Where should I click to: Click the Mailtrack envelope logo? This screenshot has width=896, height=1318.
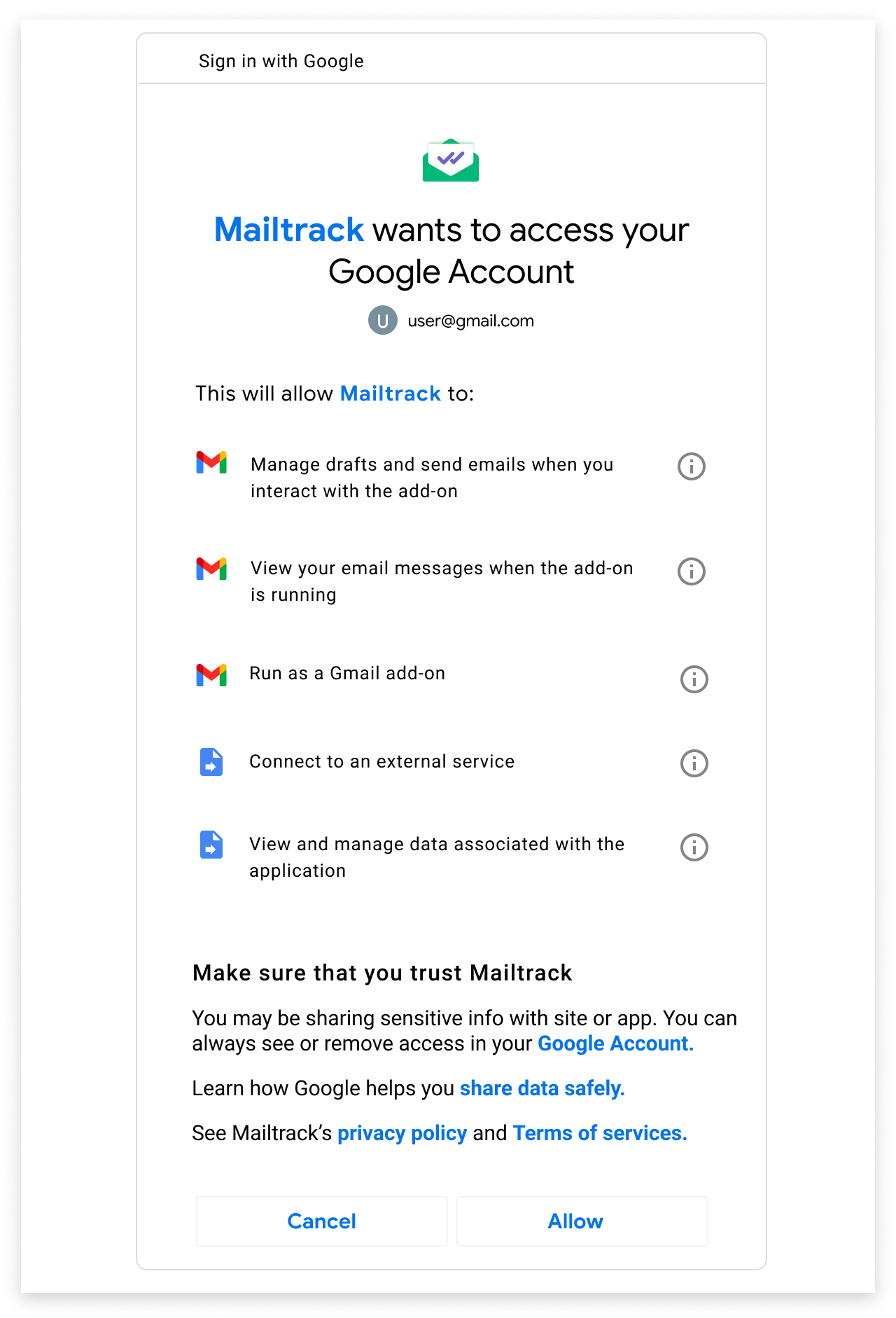point(451,160)
